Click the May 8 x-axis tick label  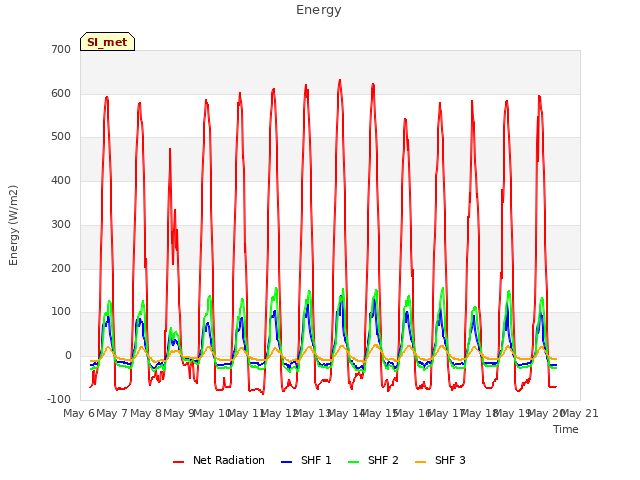[x=145, y=413]
